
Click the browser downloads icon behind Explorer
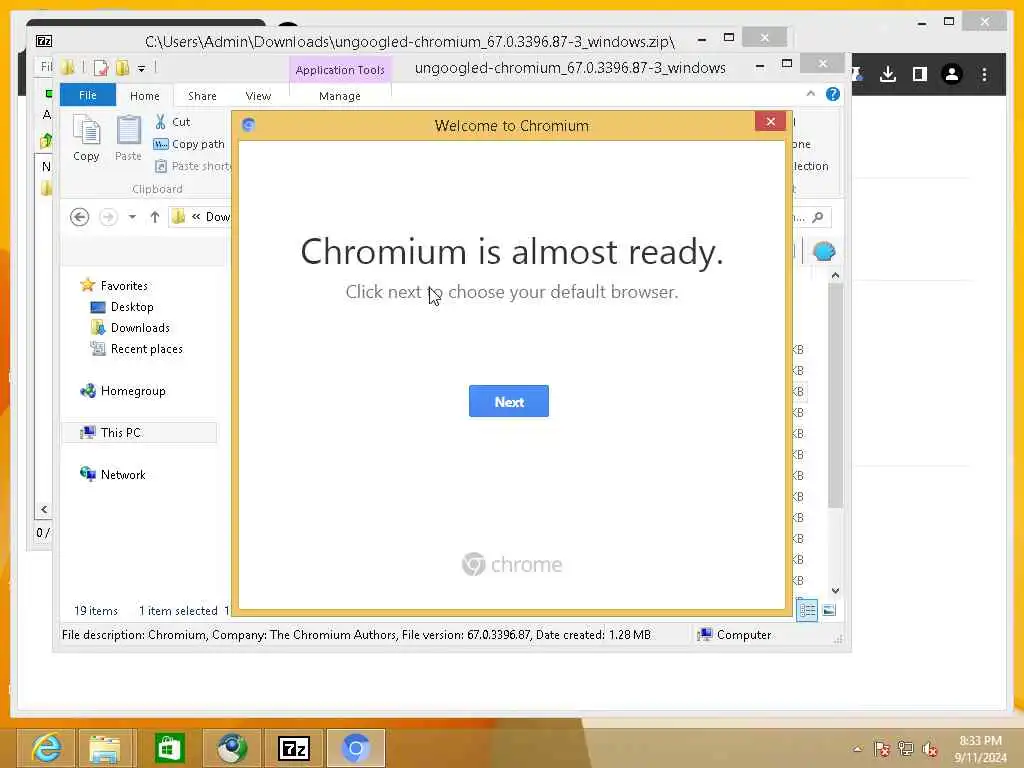[888, 74]
